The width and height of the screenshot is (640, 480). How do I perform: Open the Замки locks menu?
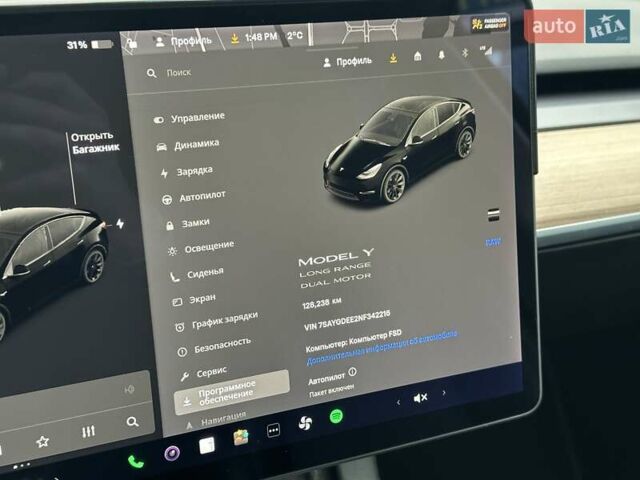pyautogui.click(x=188, y=224)
